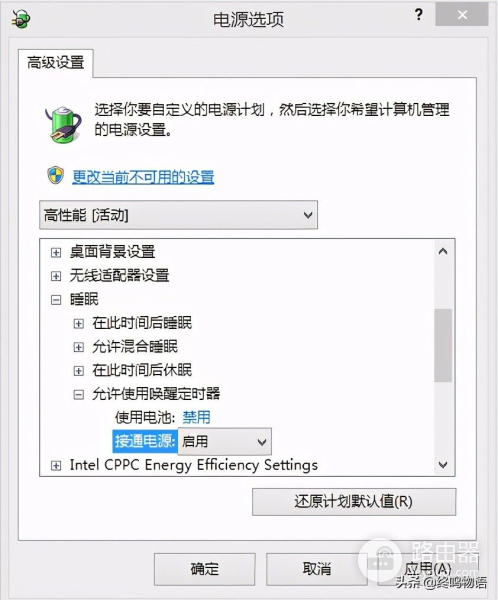Screen dimensions: 498x600
Task: Expand Intel CPPC Energy Efficiency Settings
Action: coord(56,465)
